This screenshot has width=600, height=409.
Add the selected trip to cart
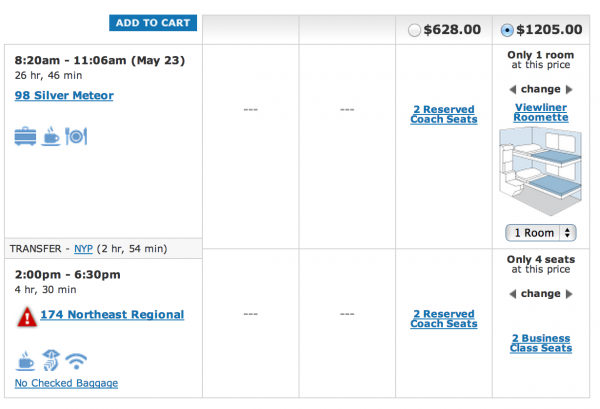[153, 23]
